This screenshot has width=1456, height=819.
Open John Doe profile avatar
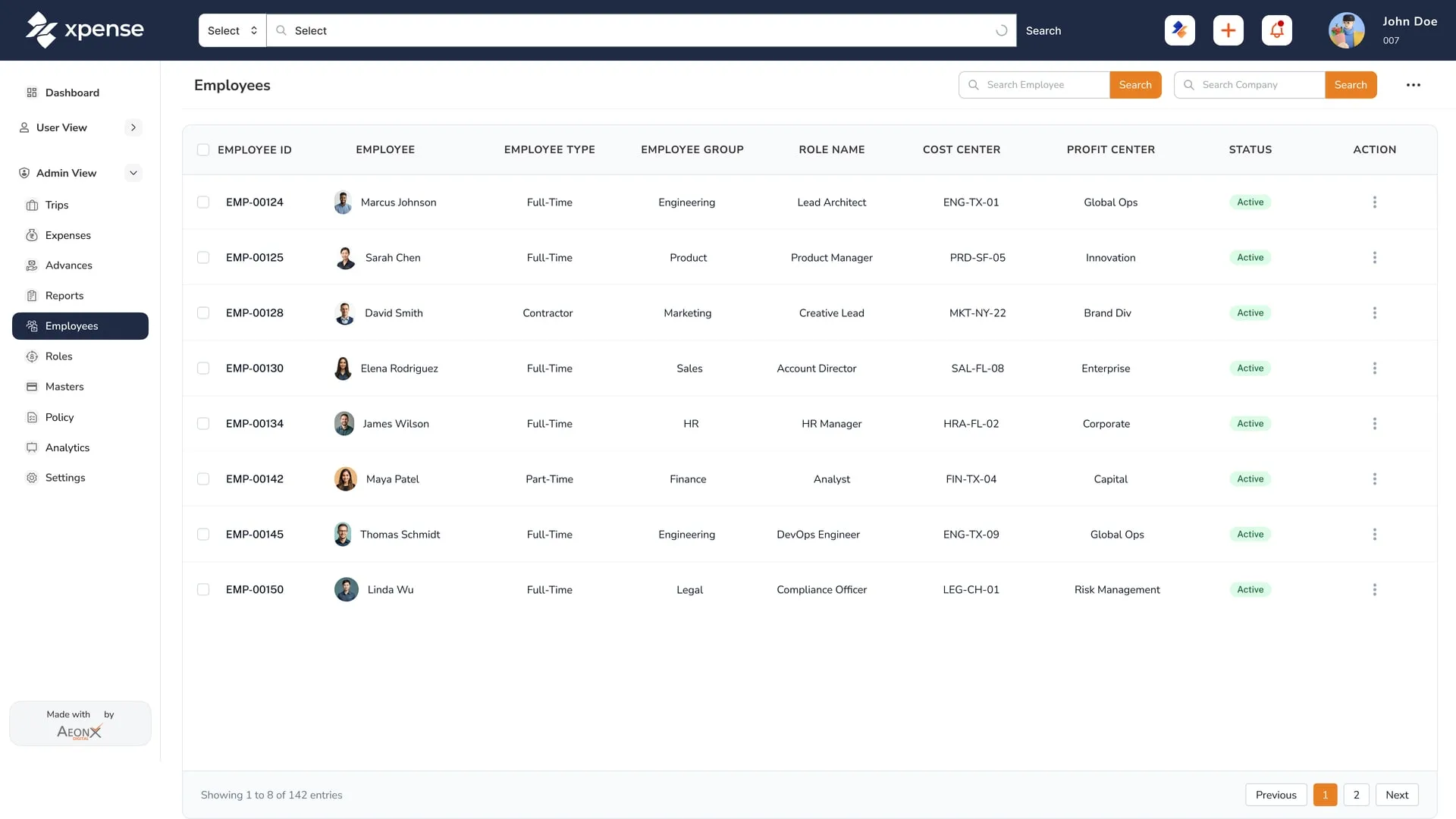tap(1347, 30)
